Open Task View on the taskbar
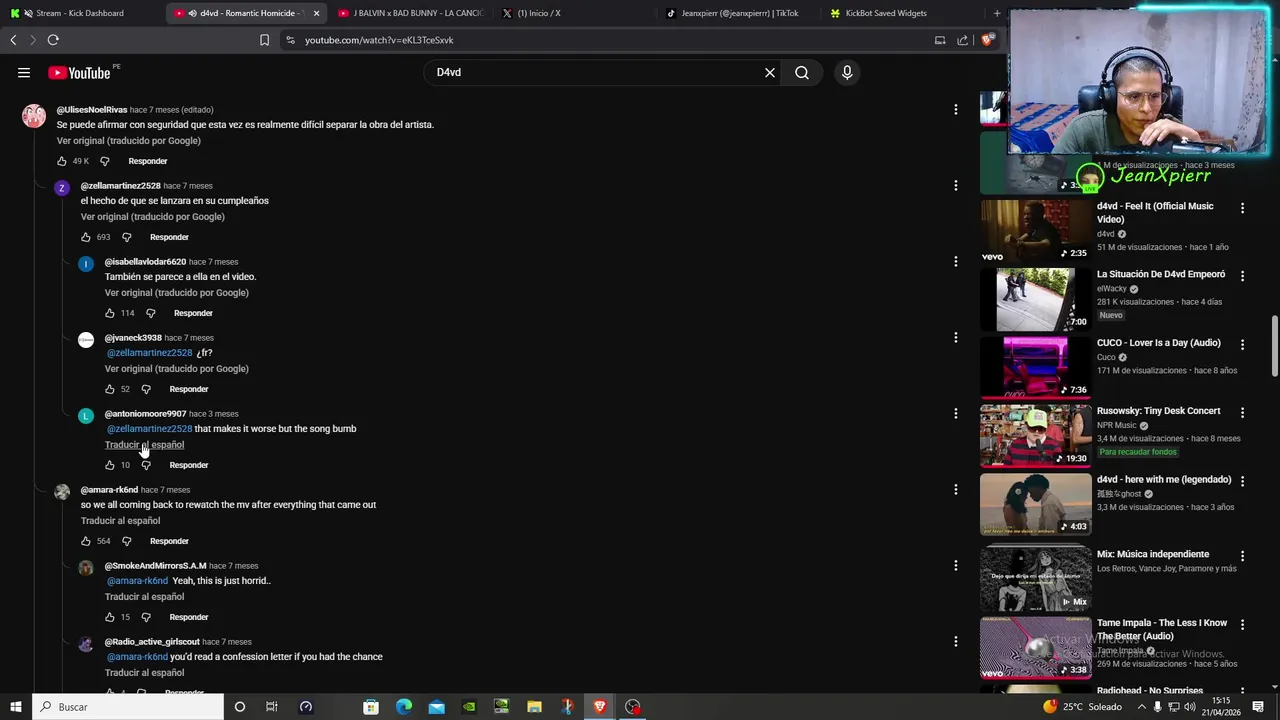 click(x=271, y=707)
